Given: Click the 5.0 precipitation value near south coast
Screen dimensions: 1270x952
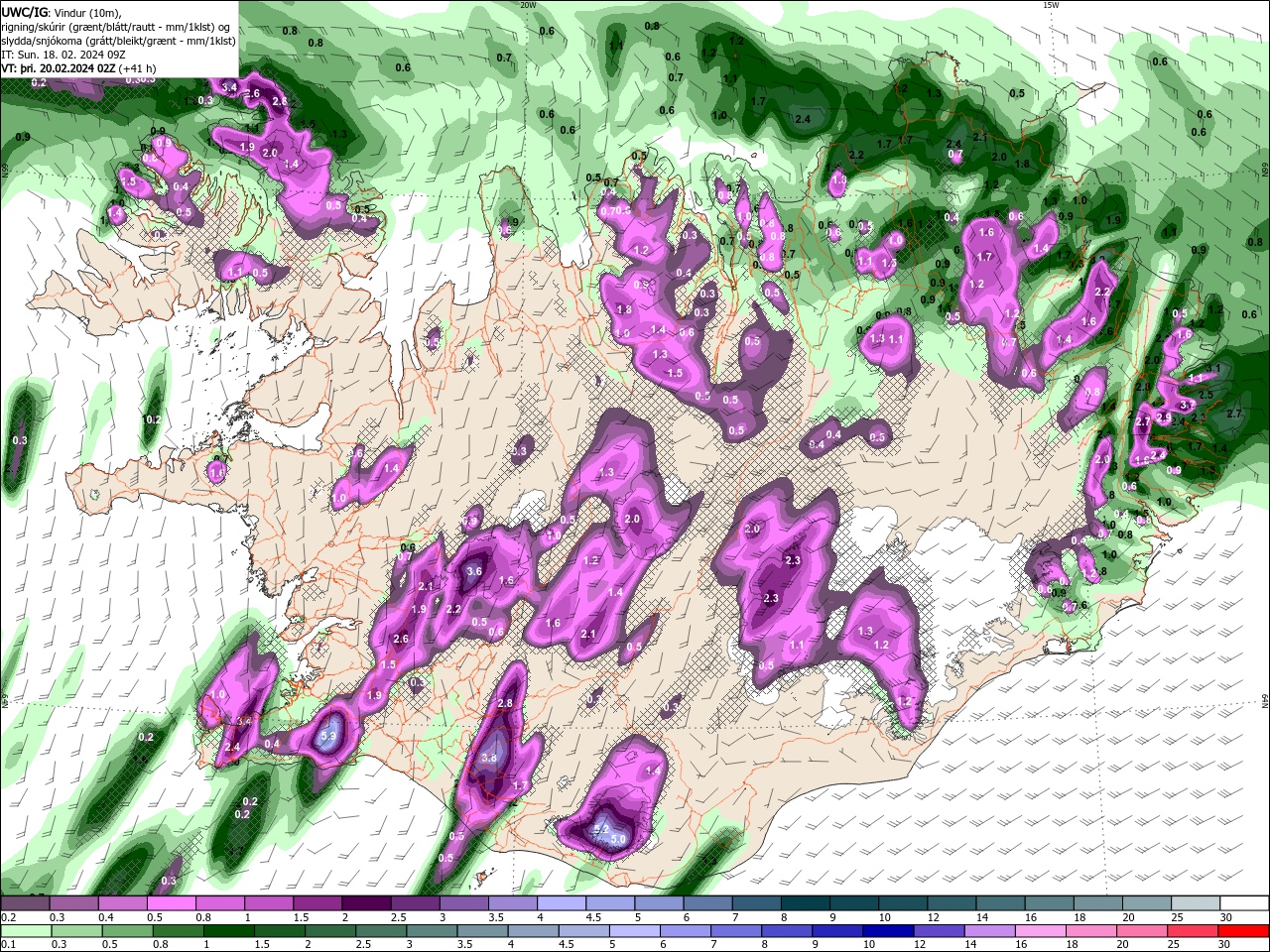Looking at the screenshot, I should pos(617,839).
